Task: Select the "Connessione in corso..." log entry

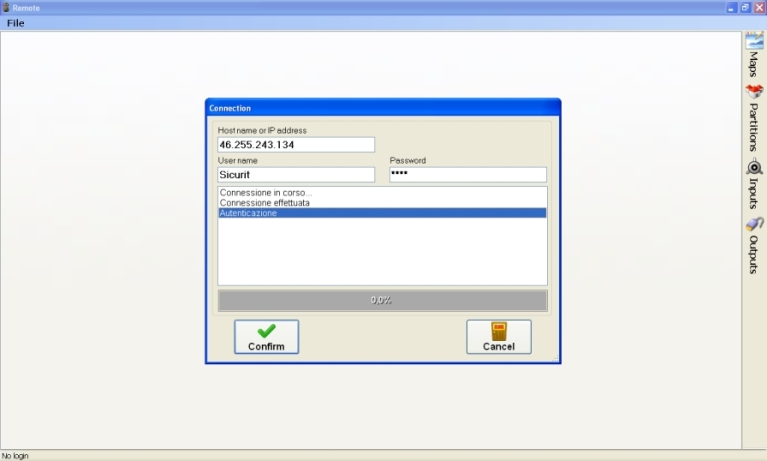Action: click(266, 192)
